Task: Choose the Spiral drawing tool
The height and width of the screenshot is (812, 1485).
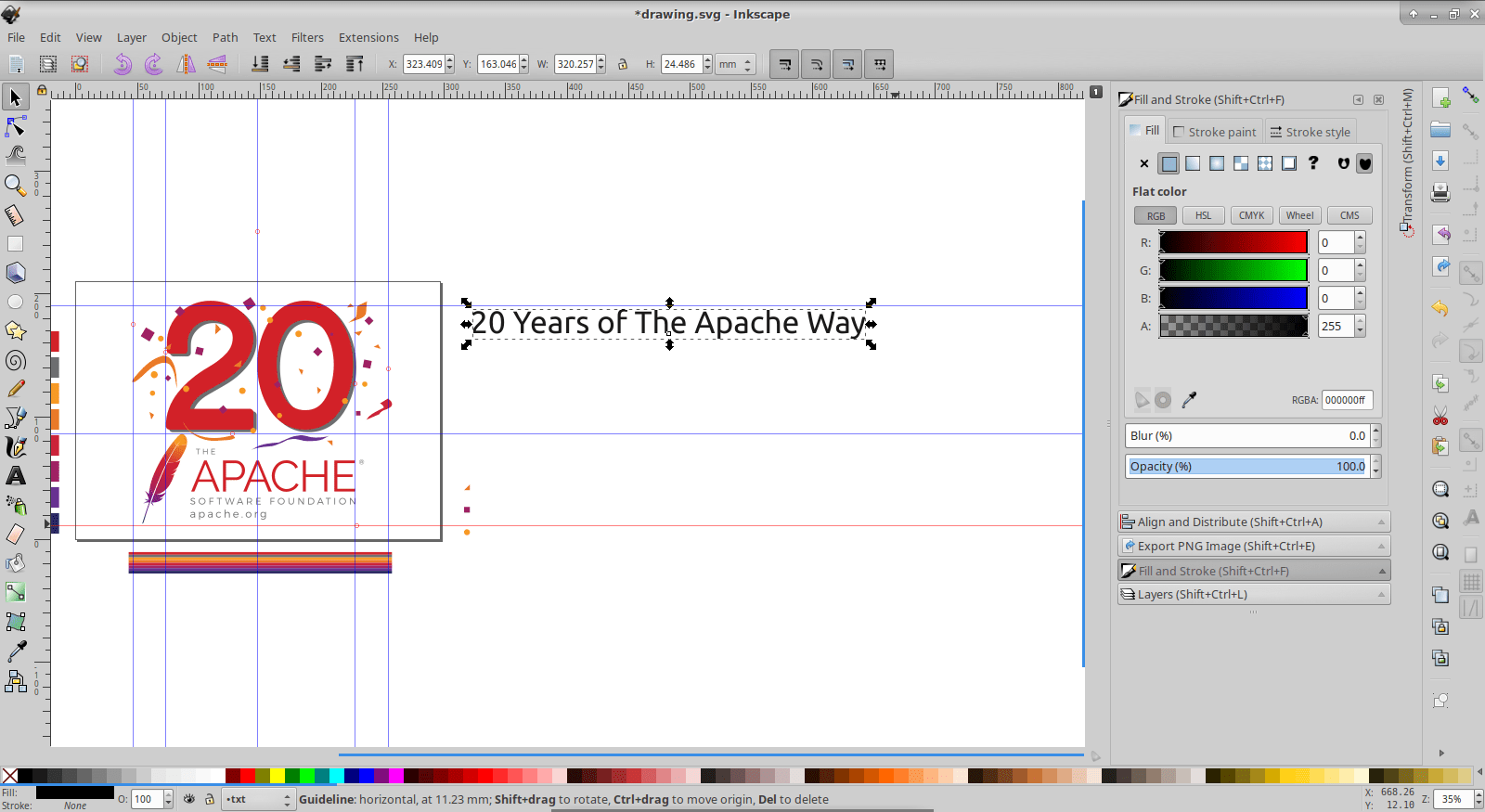Action: pyautogui.click(x=16, y=361)
